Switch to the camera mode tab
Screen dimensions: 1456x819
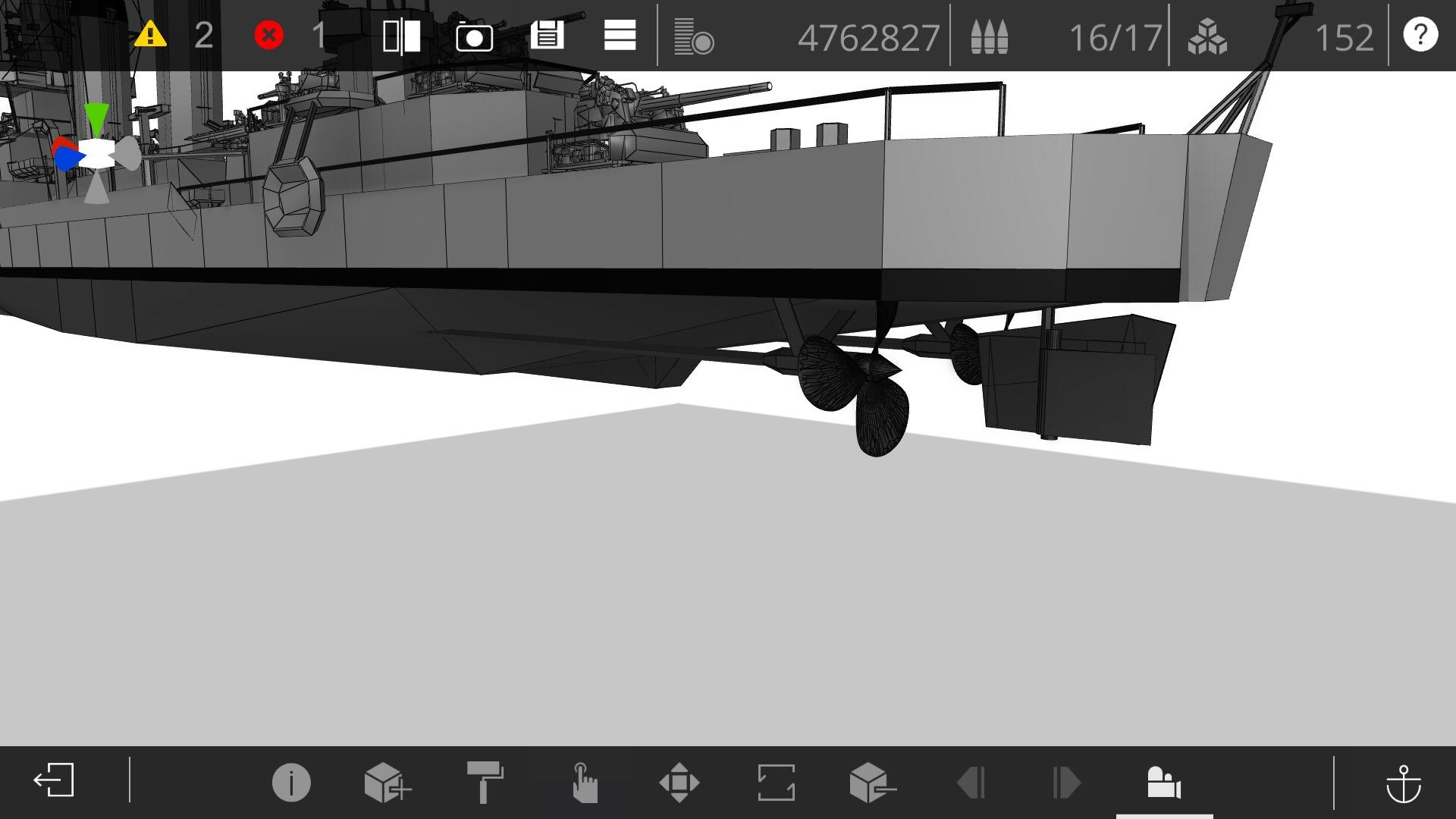(x=1164, y=783)
